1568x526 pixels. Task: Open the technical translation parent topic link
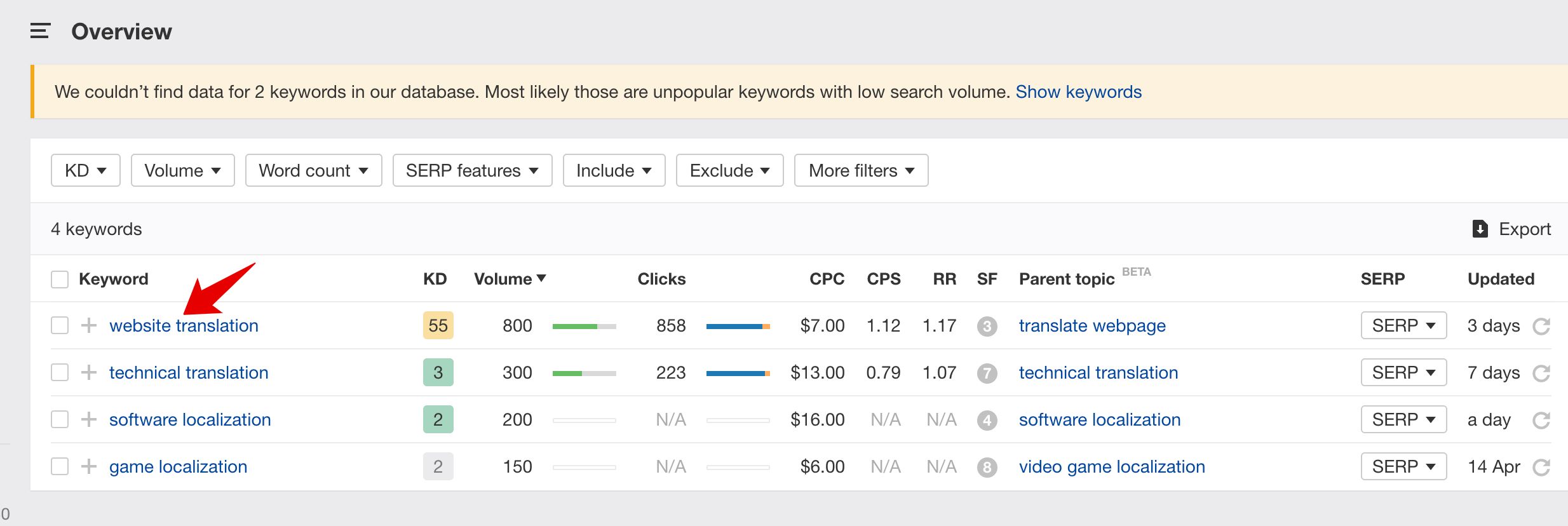1098,372
